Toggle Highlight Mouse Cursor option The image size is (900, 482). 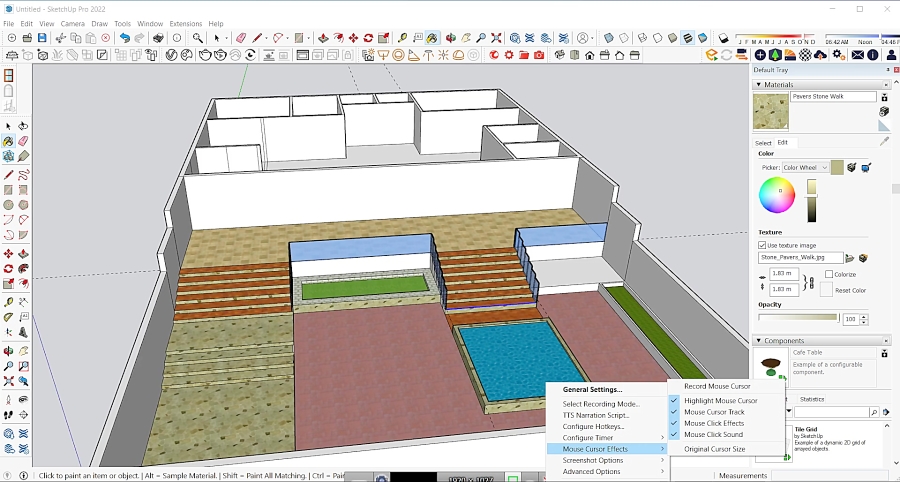(x=720, y=401)
